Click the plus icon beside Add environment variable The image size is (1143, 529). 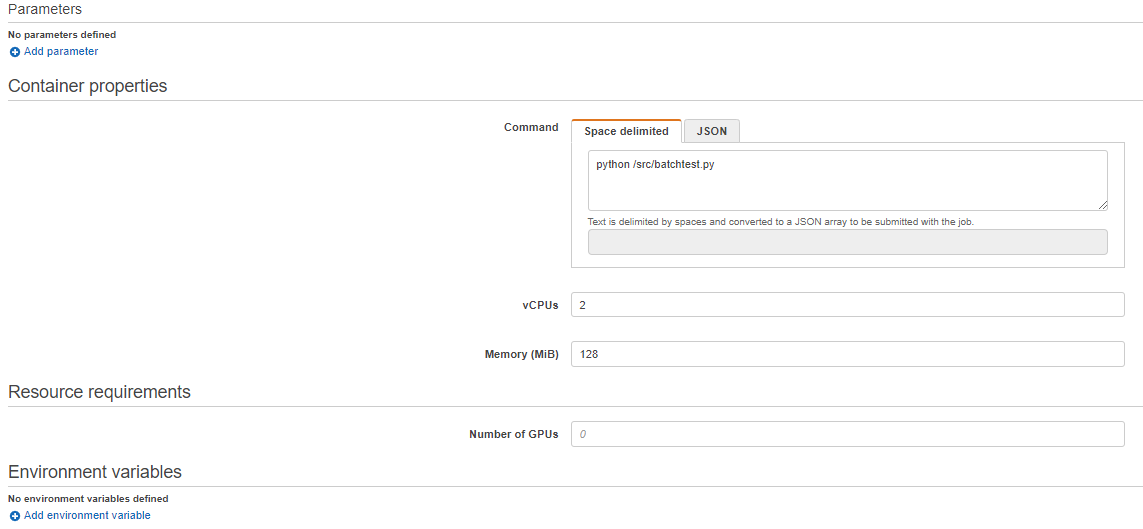(x=15, y=516)
